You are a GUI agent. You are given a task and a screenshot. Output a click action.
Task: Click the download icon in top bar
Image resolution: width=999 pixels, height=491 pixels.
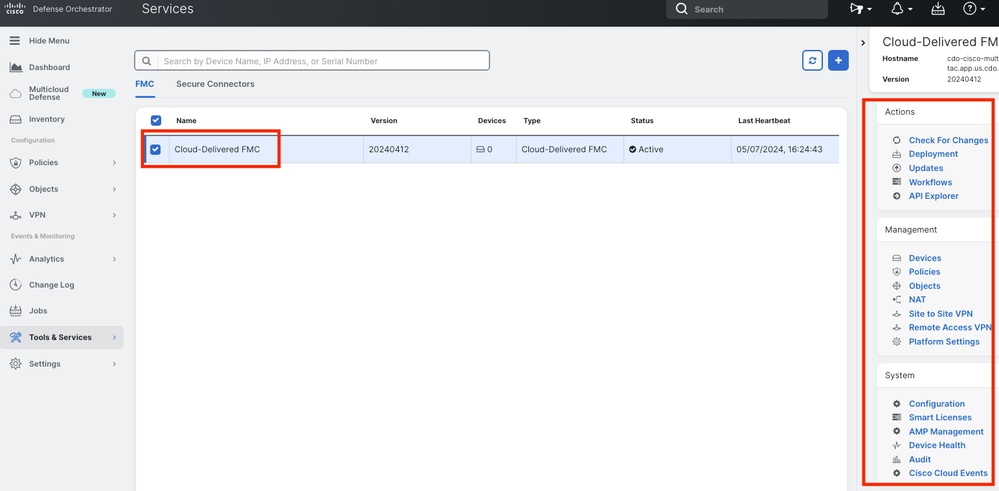938,9
